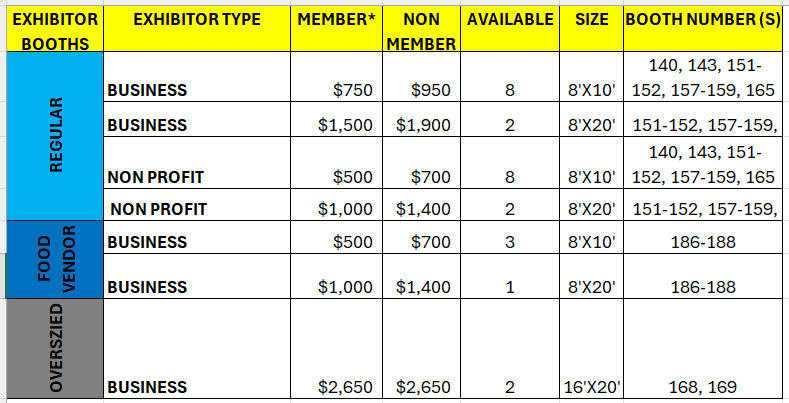Select the $1,900 non member price cell
The image size is (789, 403).
tap(421, 119)
